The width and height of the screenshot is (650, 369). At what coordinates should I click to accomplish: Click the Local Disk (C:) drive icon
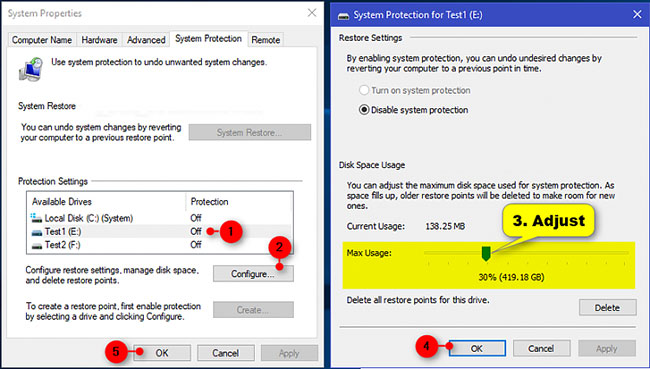(36, 218)
